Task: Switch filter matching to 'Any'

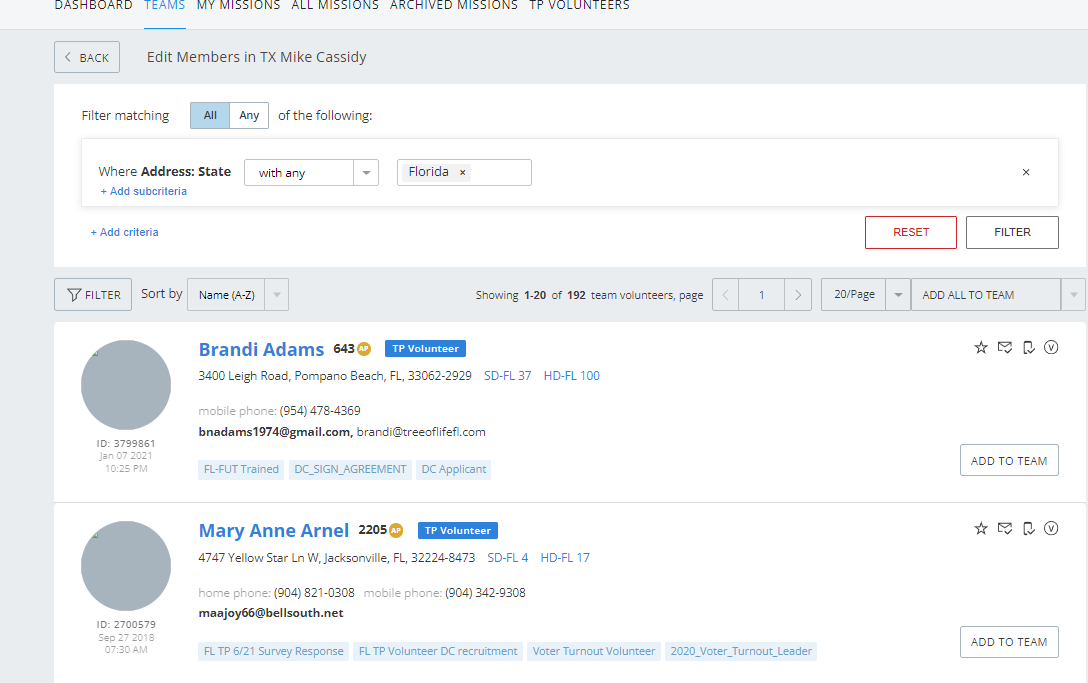Action: pos(249,115)
